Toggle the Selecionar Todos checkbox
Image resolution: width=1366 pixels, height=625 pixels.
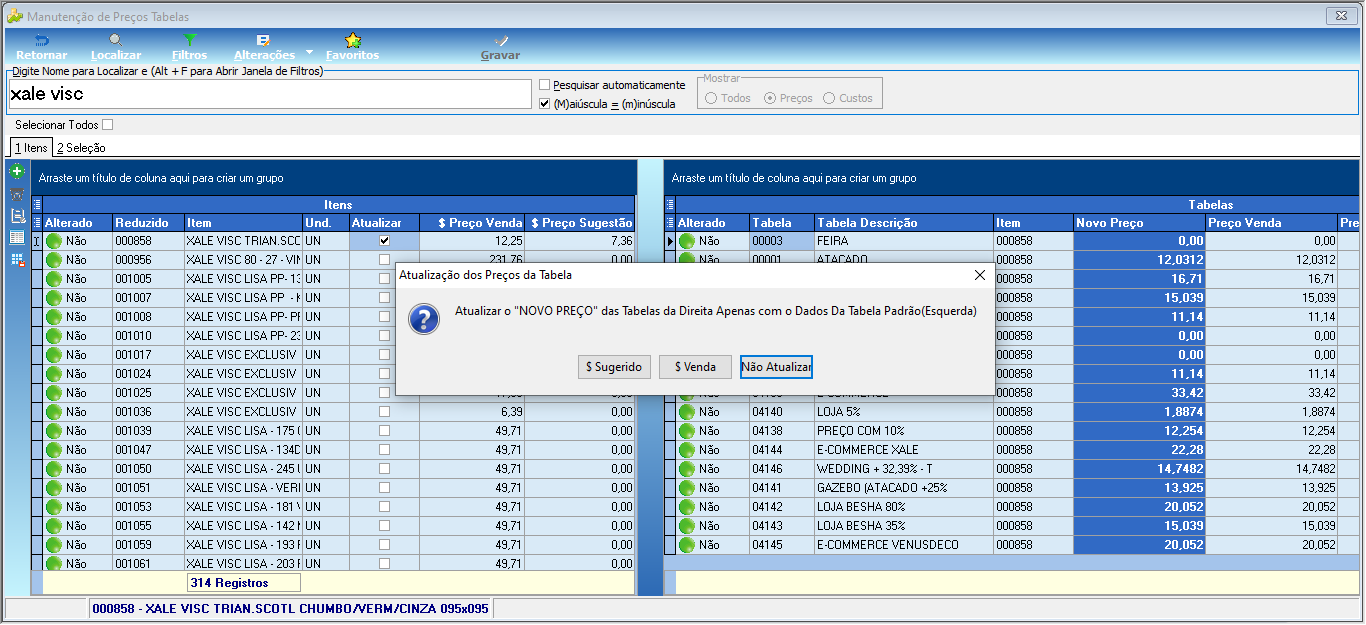(108, 125)
